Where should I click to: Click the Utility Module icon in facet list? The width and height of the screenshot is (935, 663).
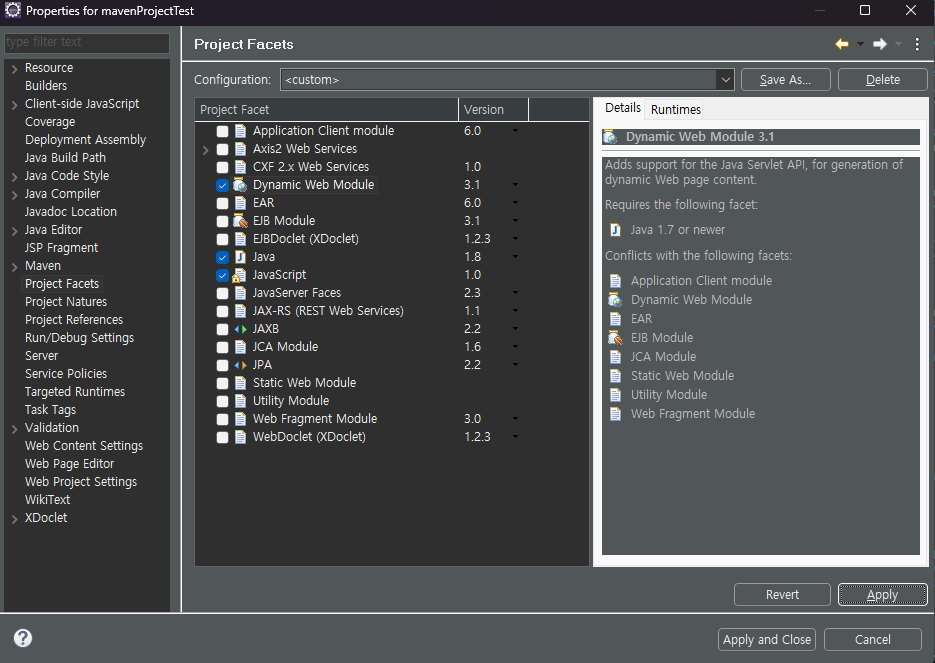(x=240, y=401)
